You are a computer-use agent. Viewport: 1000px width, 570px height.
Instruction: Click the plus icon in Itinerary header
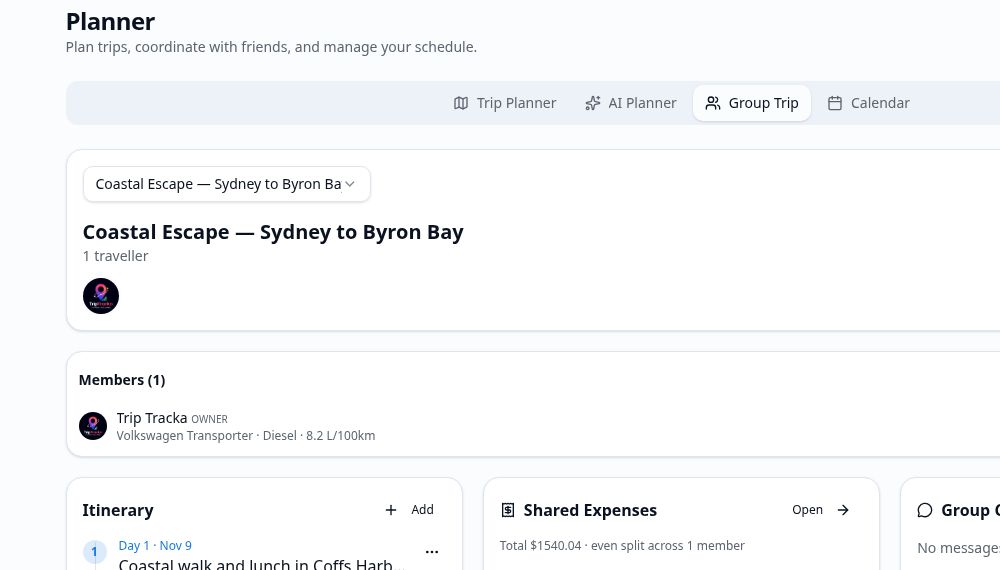[x=391, y=509]
